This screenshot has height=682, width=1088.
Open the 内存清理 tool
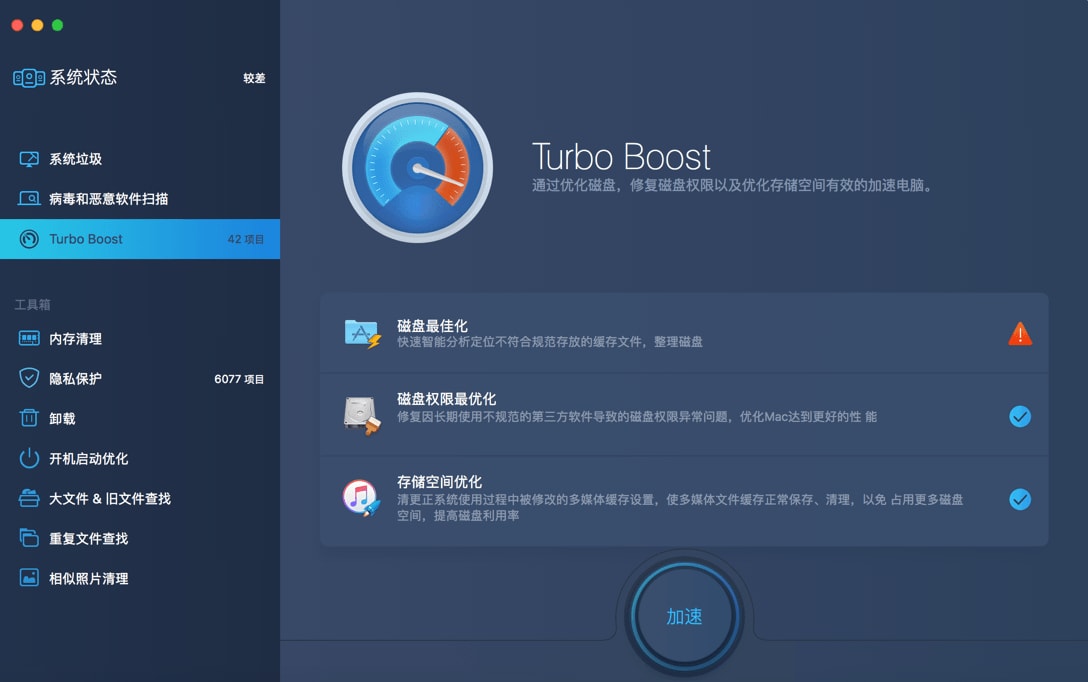[139, 339]
